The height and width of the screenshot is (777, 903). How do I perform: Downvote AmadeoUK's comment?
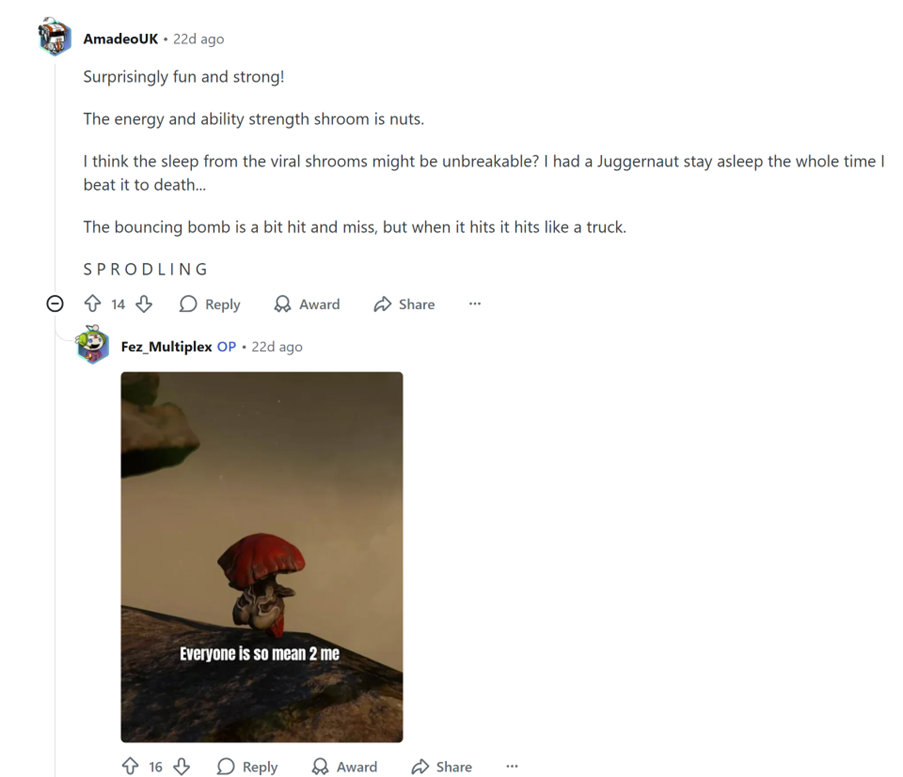[143, 304]
